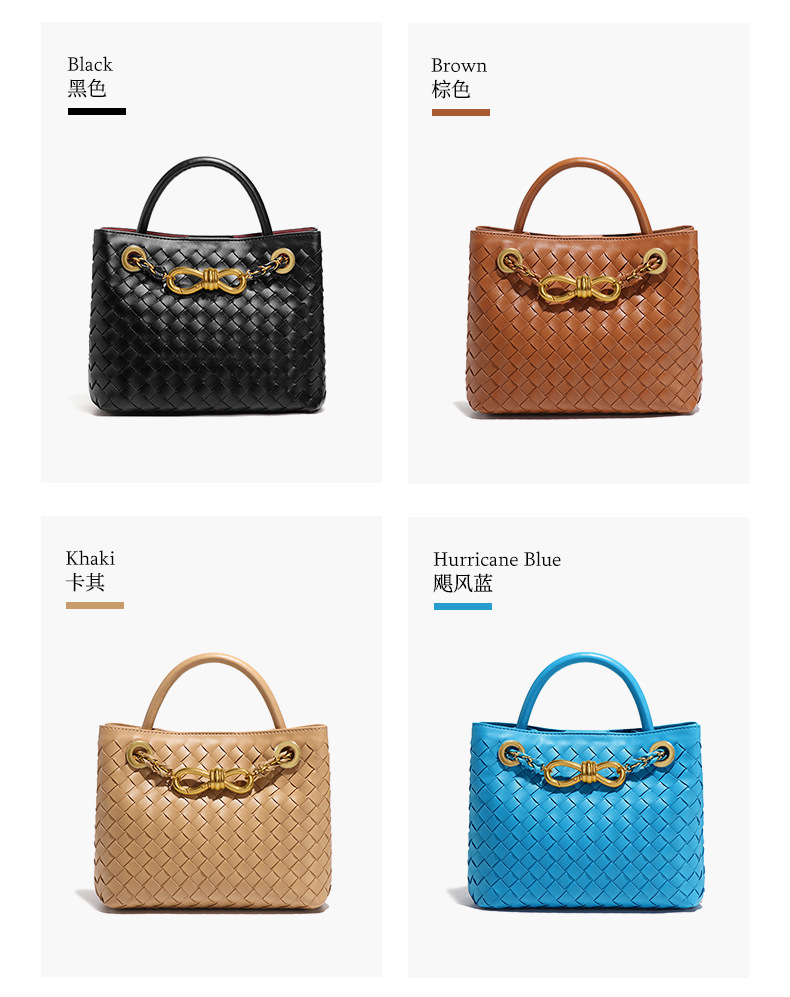790x997 pixels.
Task: Click the 'Brown' English label
Action: point(459,65)
